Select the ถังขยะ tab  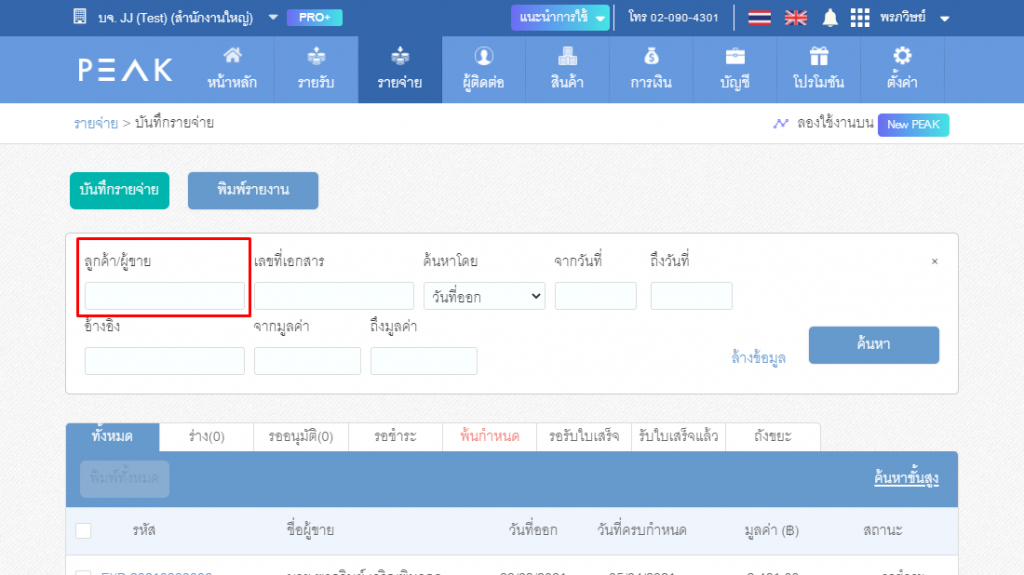pos(773,436)
